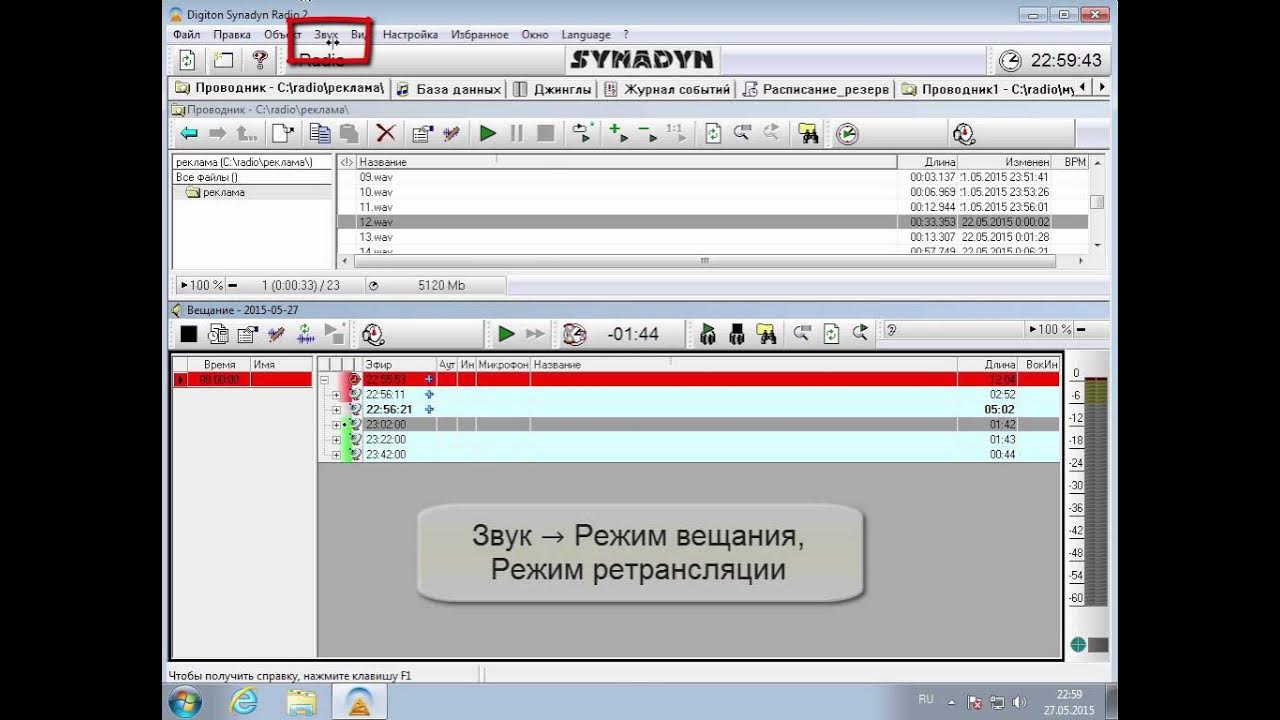Open properties icon in explorer toolbar
Viewport: 1280px width, 720px height.
(422, 133)
